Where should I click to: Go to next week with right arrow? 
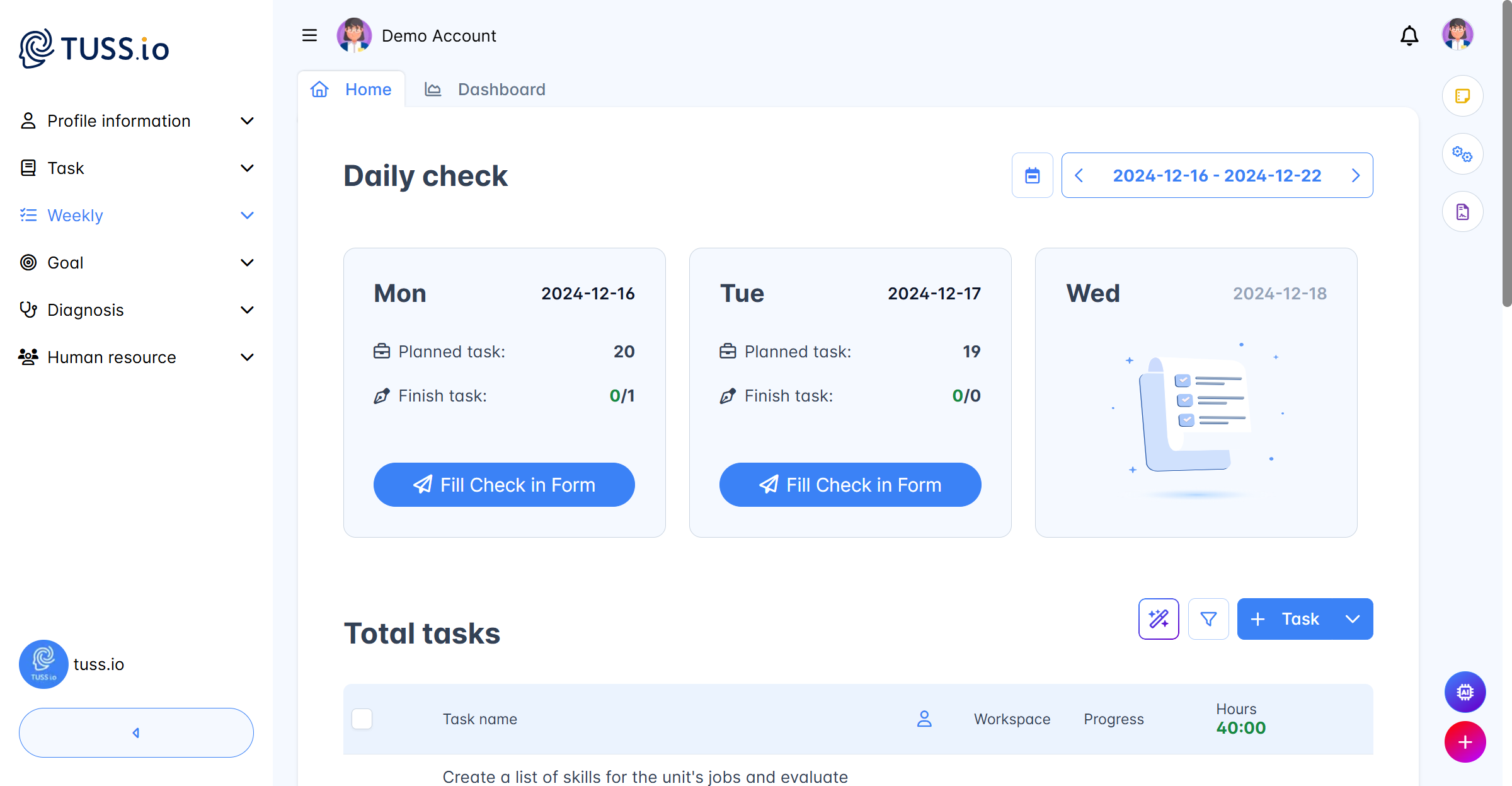(1356, 176)
